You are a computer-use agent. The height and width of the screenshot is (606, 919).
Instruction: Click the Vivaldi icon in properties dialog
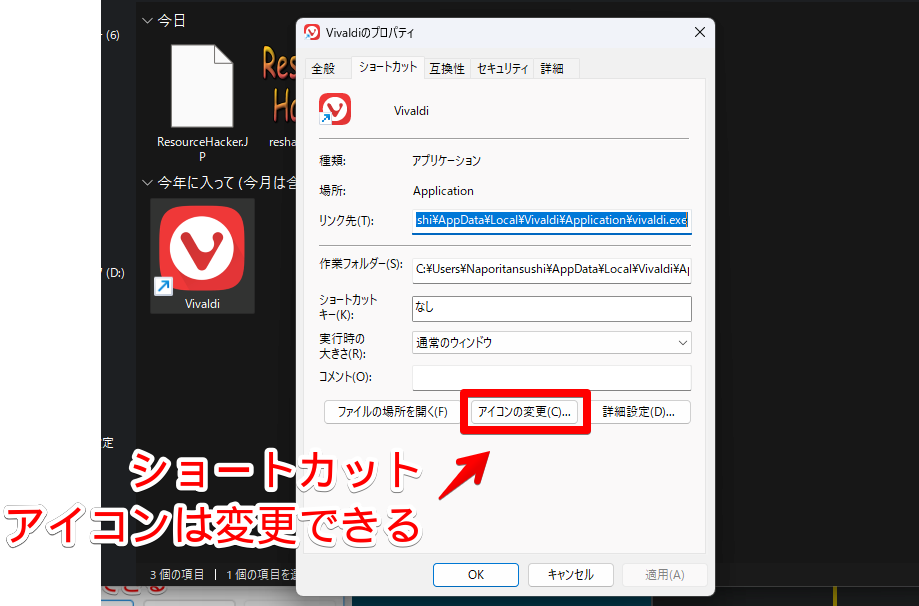pyautogui.click(x=335, y=109)
